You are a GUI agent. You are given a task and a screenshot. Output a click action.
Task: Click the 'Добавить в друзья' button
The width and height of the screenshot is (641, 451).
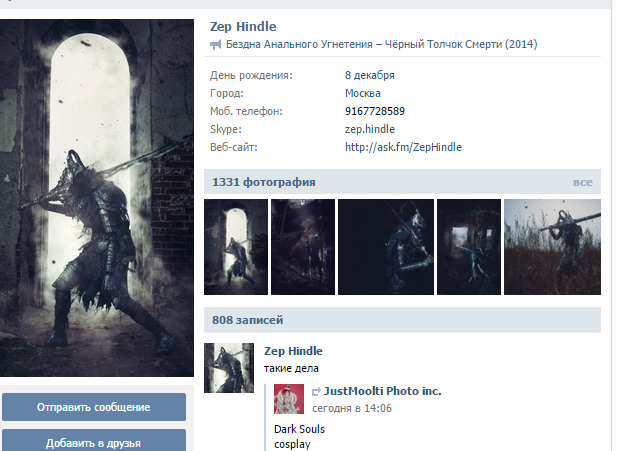(94, 441)
